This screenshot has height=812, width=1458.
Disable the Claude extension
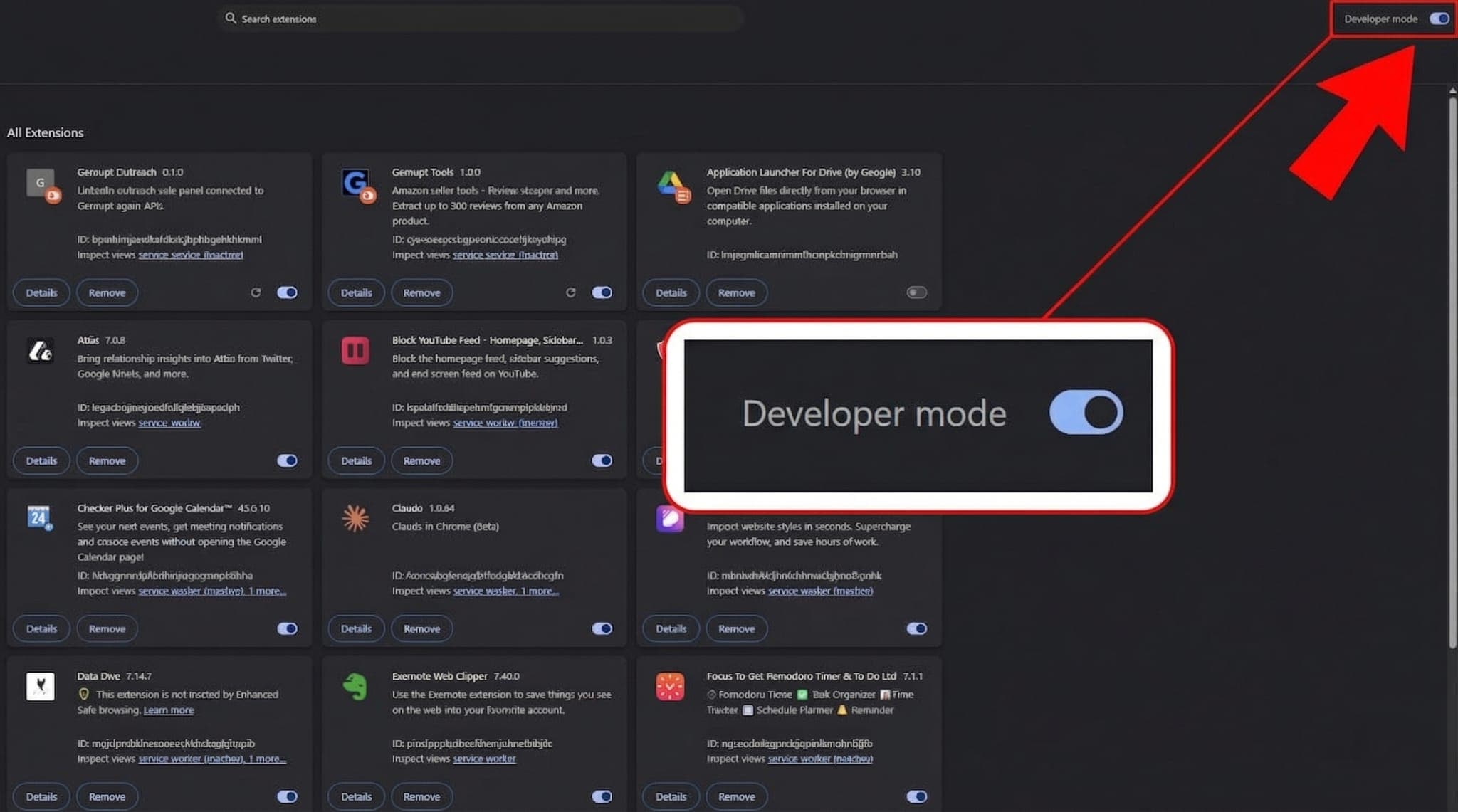(602, 628)
